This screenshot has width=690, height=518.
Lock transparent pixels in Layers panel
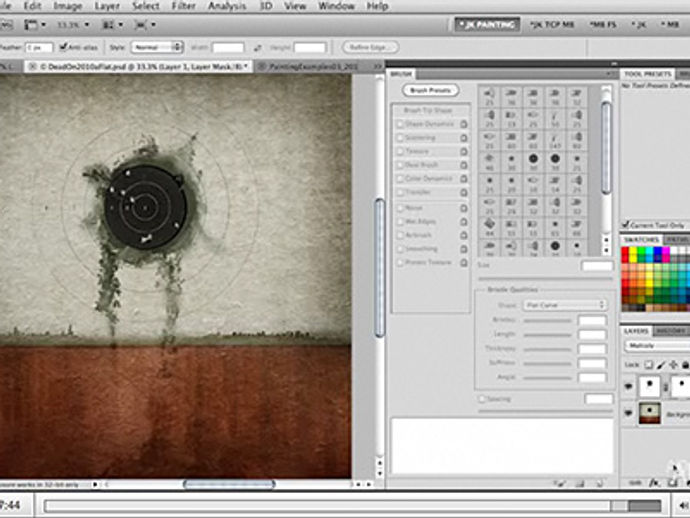tap(648, 365)
